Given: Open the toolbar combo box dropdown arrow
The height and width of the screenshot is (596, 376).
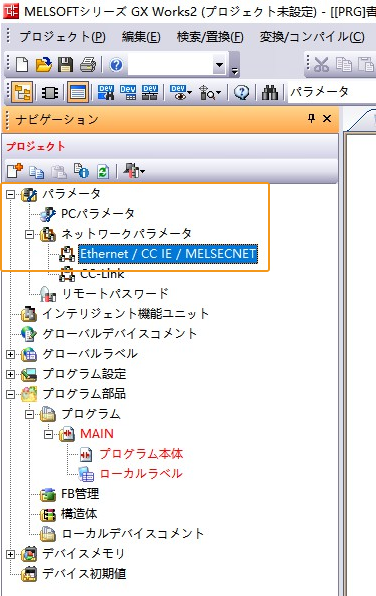Looking at the screenshot, I should [x=219, y=65].
